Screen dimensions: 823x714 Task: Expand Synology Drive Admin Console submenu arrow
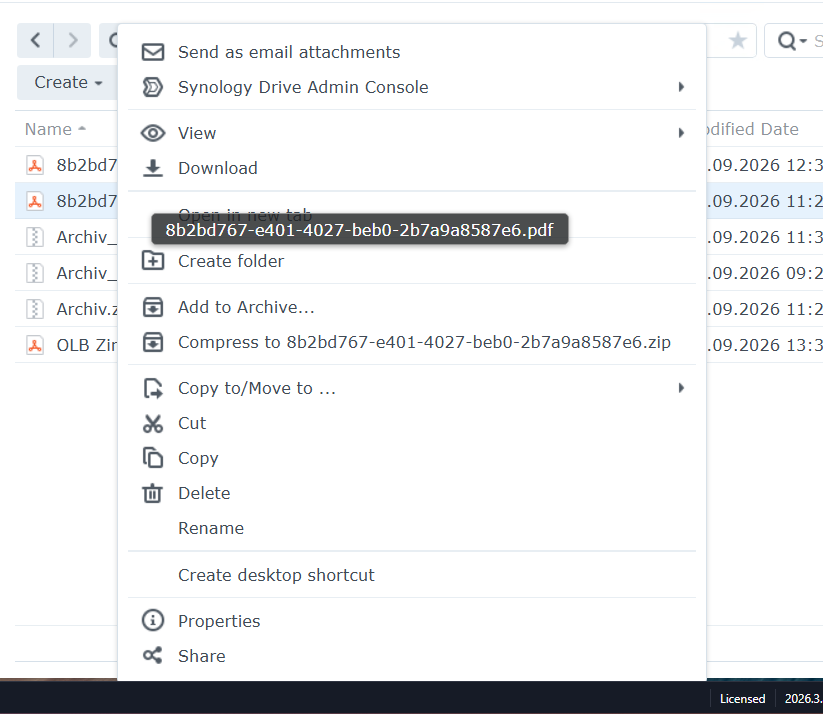click(x=681, y=87)
